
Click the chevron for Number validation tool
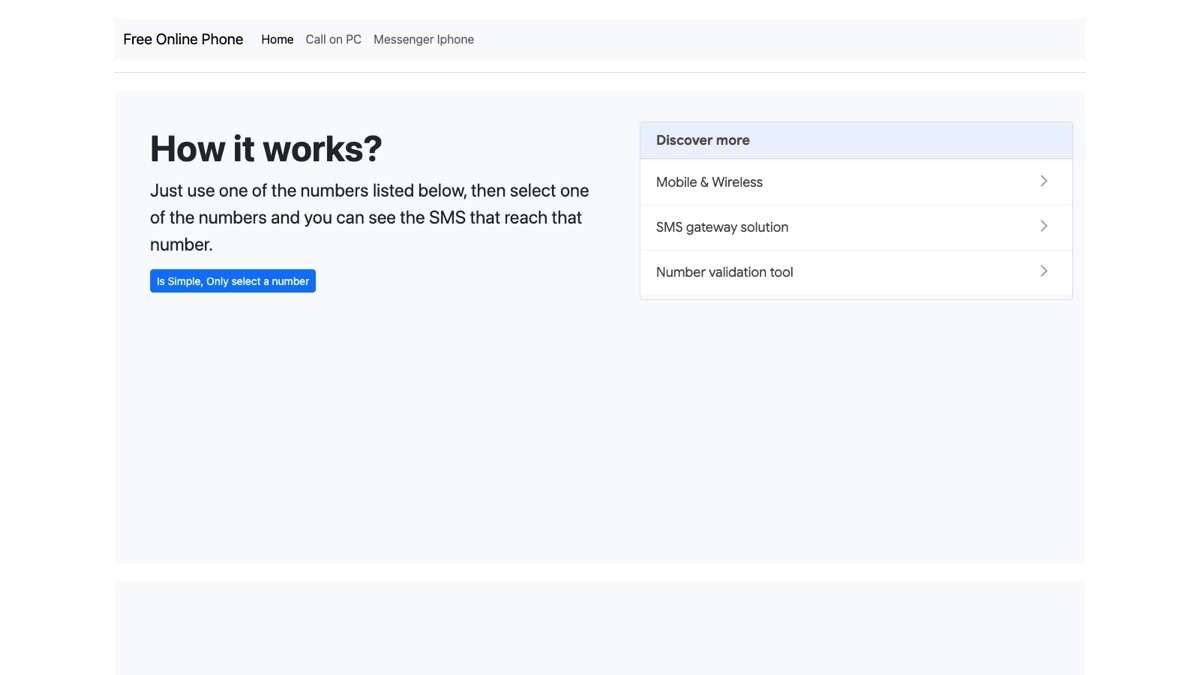1043,271
